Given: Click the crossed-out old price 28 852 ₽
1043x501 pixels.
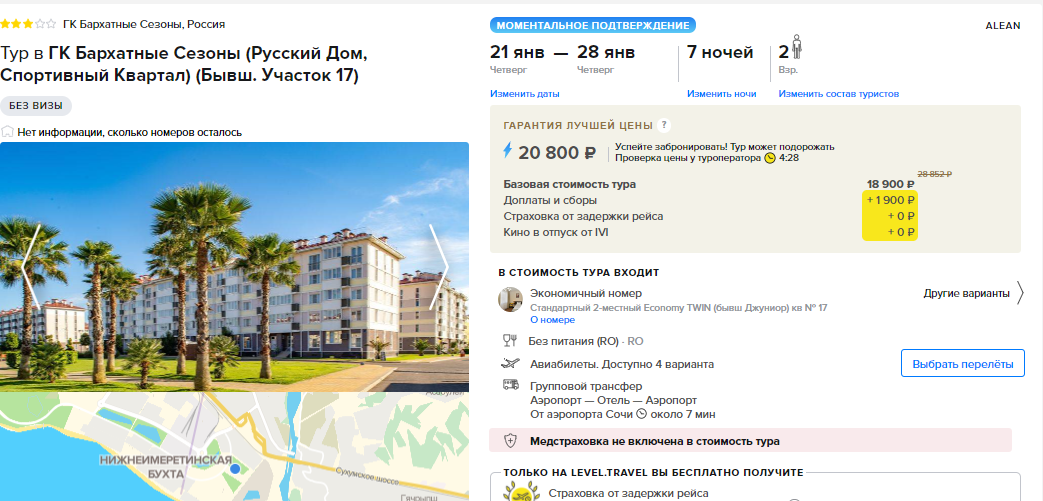Looking at the screenshot, I should pyautogui.click(x=934, y=174).
